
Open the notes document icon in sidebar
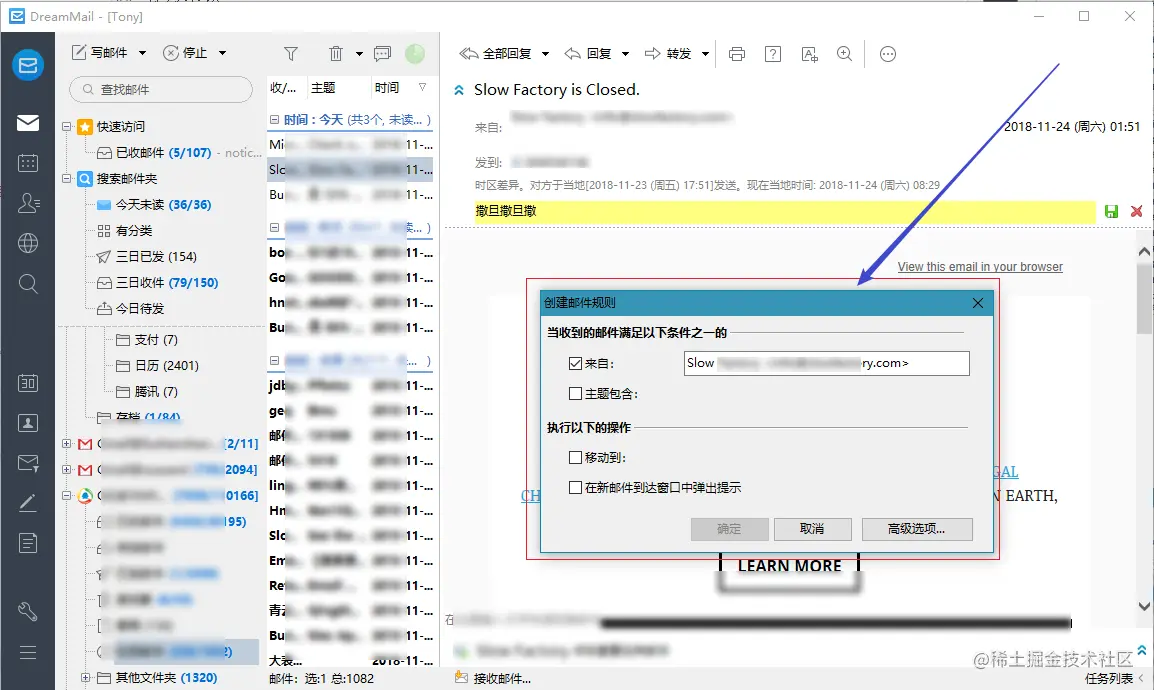28,544
